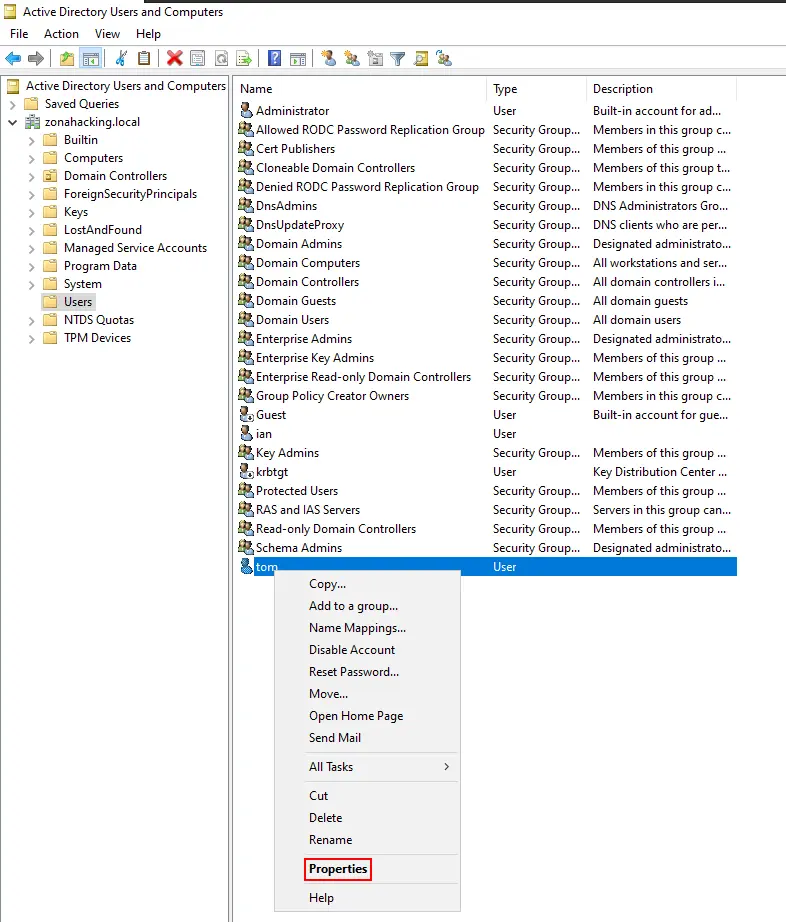786x922 pixels.
Task: Toggle Show/Hide console tree toolbar button
Action: 90,59
